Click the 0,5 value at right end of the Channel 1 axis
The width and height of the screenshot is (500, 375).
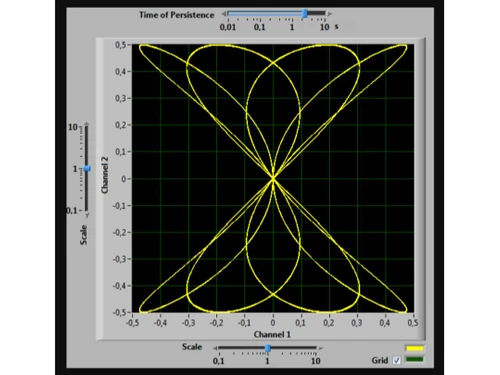pos(412,323)
